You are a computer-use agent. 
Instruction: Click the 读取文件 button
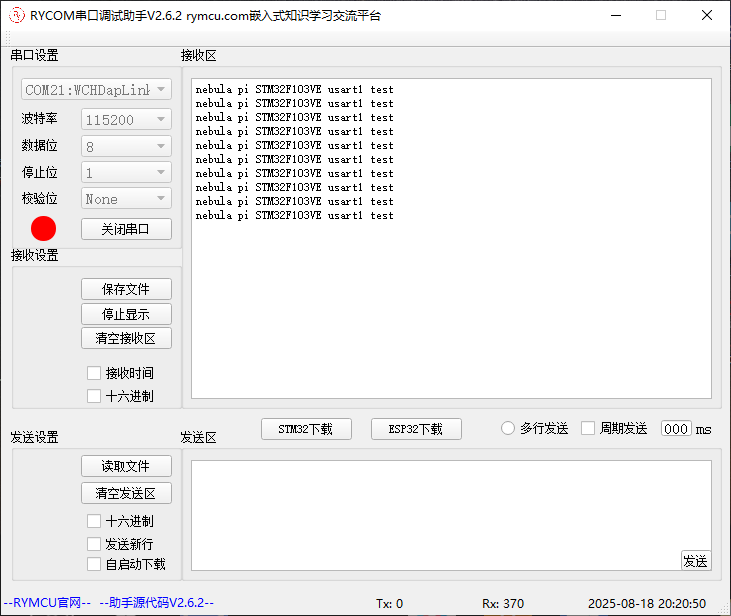(x=126, y=466)
